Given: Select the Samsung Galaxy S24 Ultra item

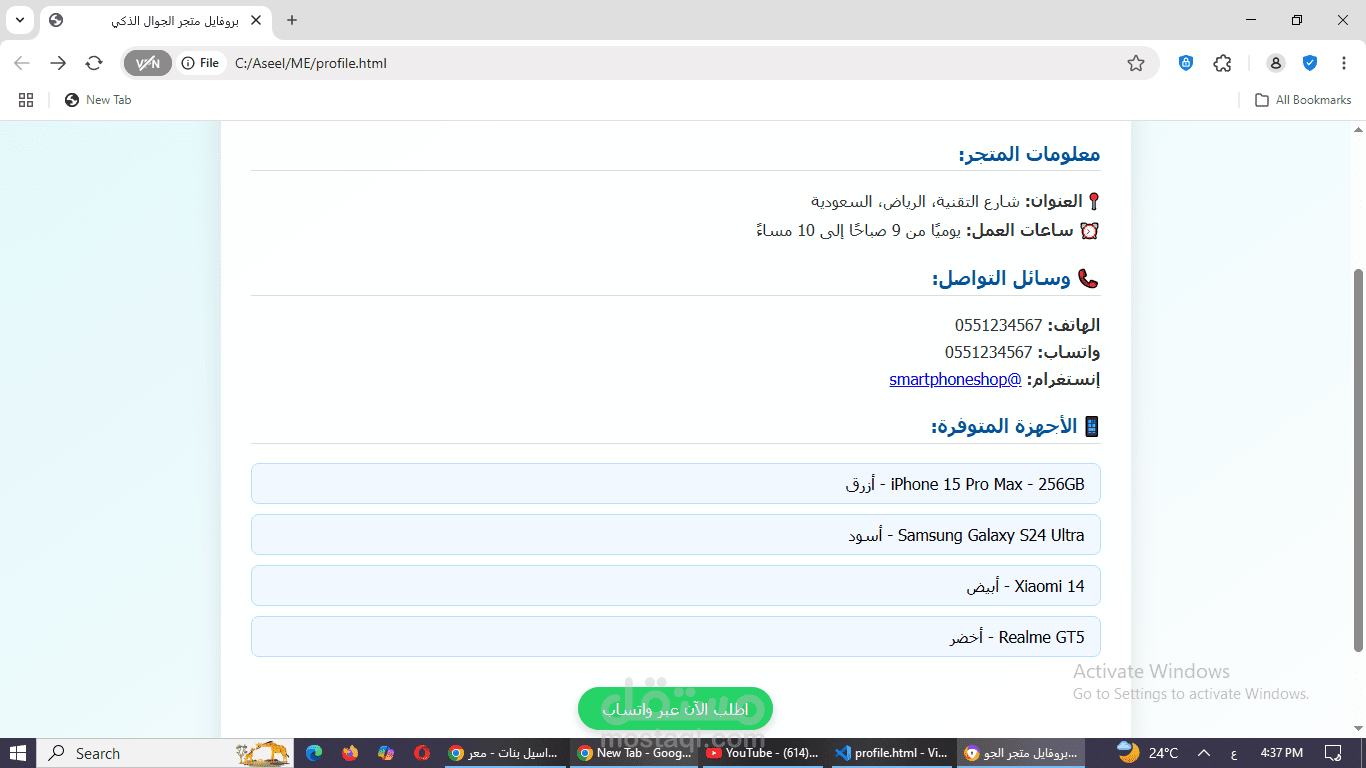Looking at the screenshot, I should point(676,535).
